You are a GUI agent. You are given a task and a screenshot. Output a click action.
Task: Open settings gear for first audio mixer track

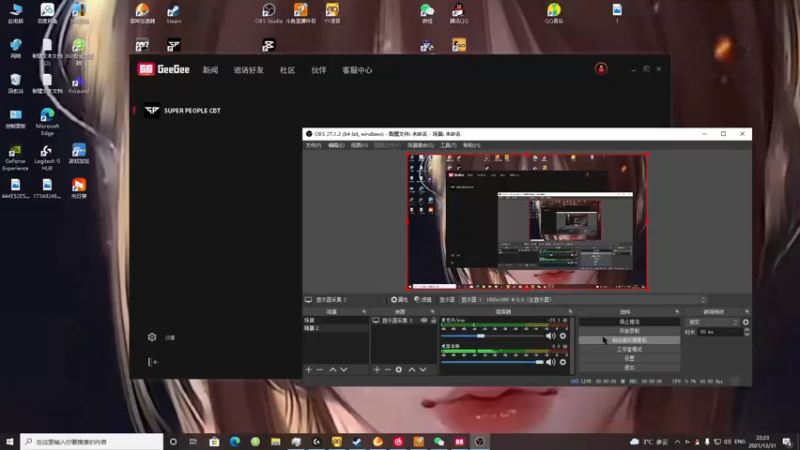tap(563, 336)
